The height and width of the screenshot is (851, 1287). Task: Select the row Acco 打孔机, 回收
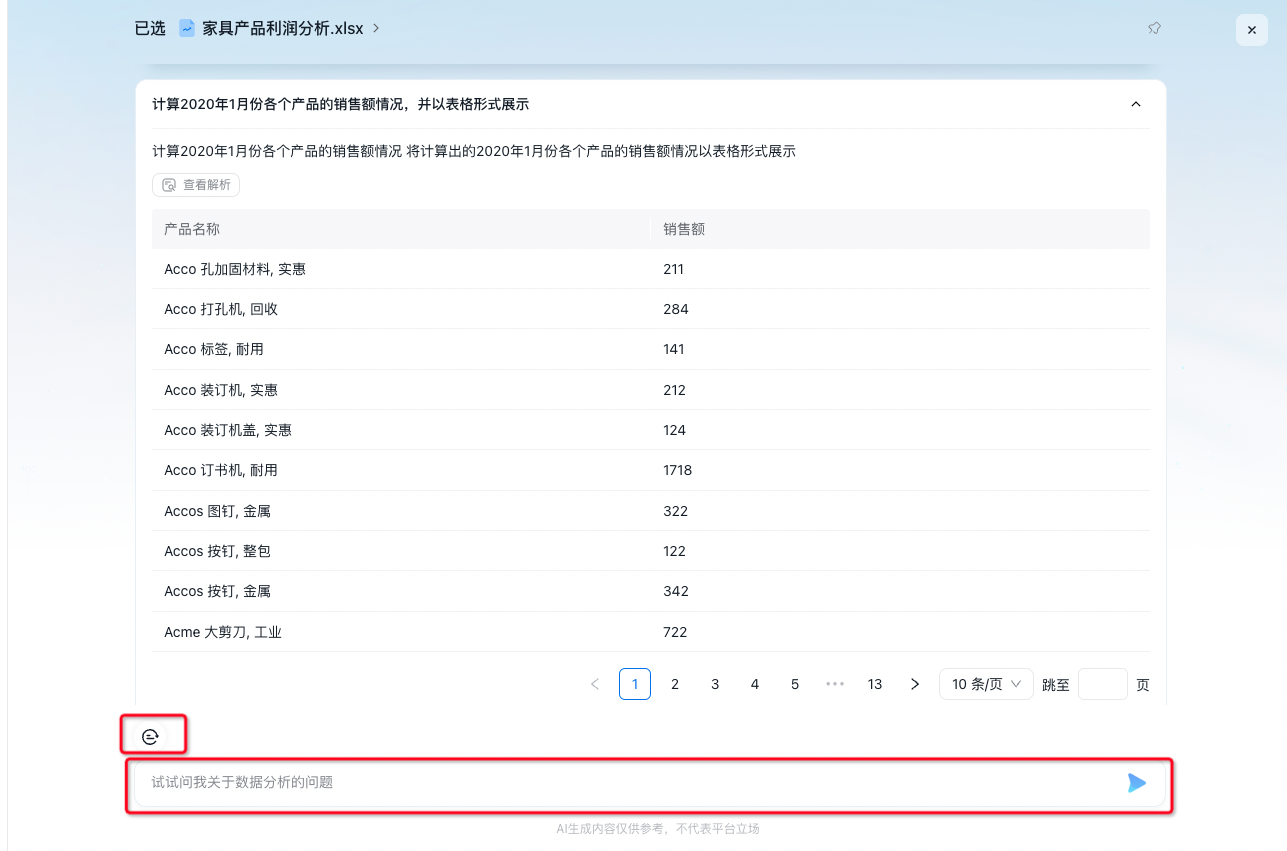[651, 309]
